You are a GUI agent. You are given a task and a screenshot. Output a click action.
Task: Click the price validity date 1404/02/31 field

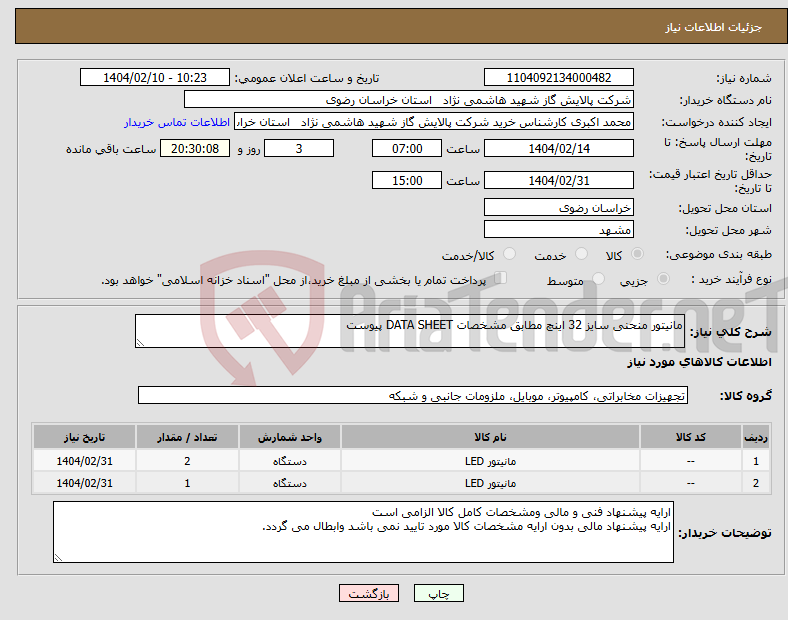[559, 180]
